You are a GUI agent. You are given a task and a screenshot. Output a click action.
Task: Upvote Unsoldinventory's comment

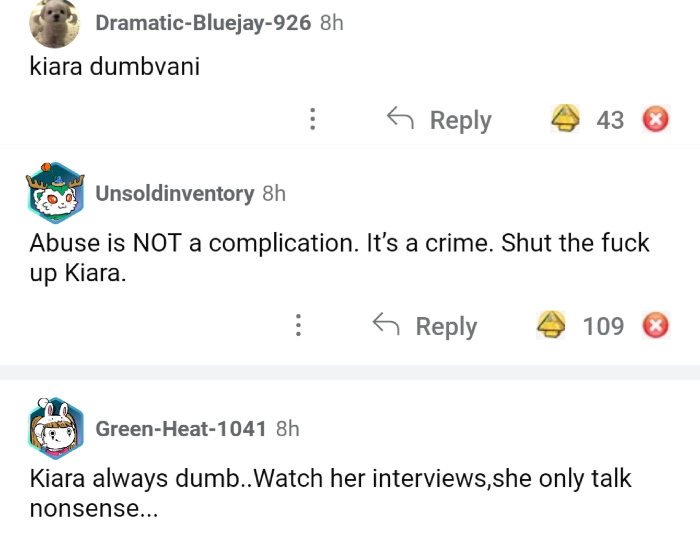pyautogui.click(x=552, y=326)
